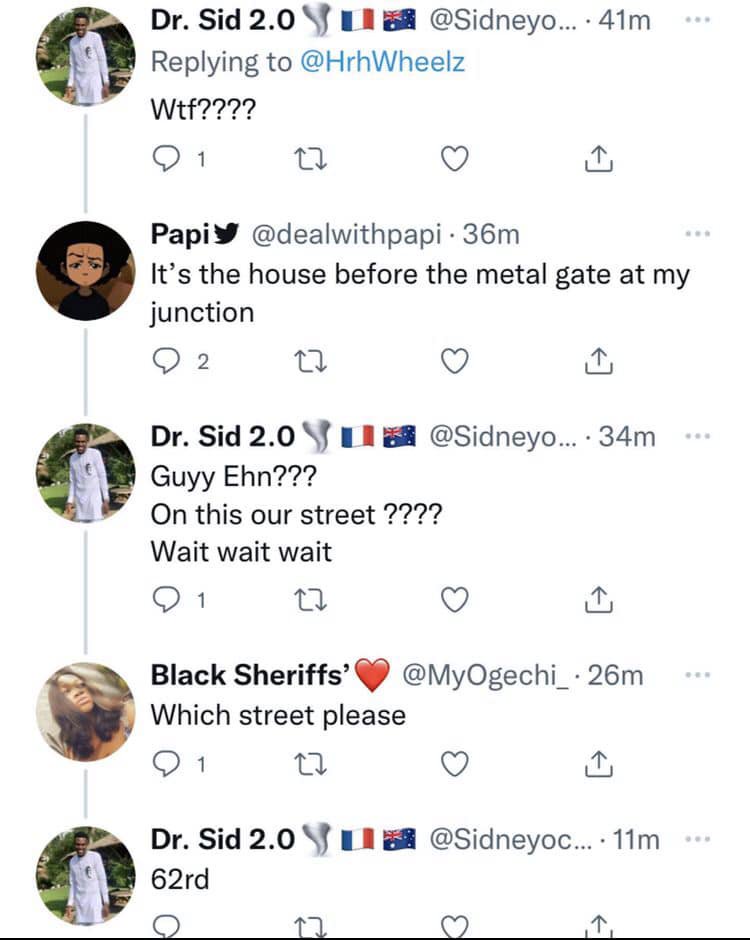The width and height of the screenshot is (750, 940).
Task: Retweet Papi's metal gate tweet
Action: pos(314,361)
